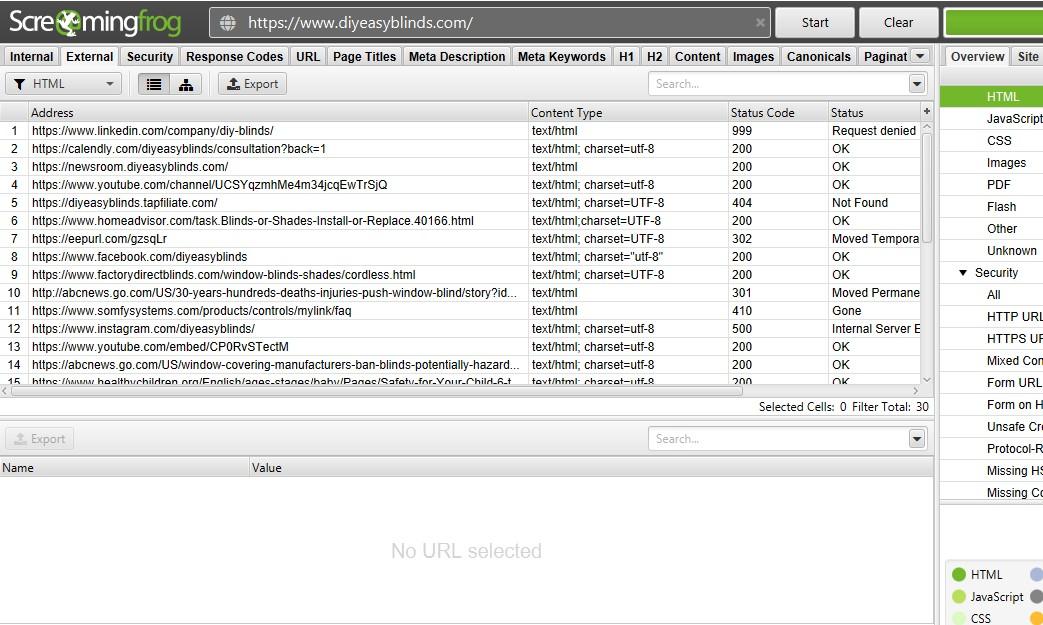Switch to the Internal tab

coord(30,56)
